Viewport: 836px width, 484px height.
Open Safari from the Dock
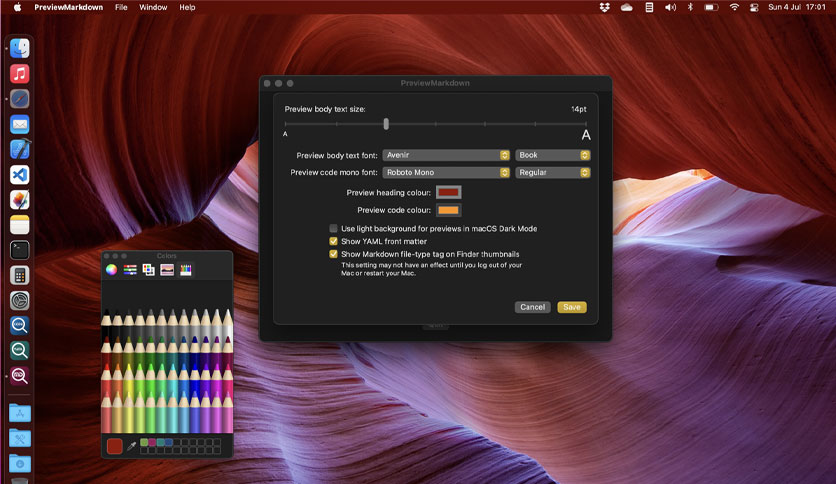point(20,99)
